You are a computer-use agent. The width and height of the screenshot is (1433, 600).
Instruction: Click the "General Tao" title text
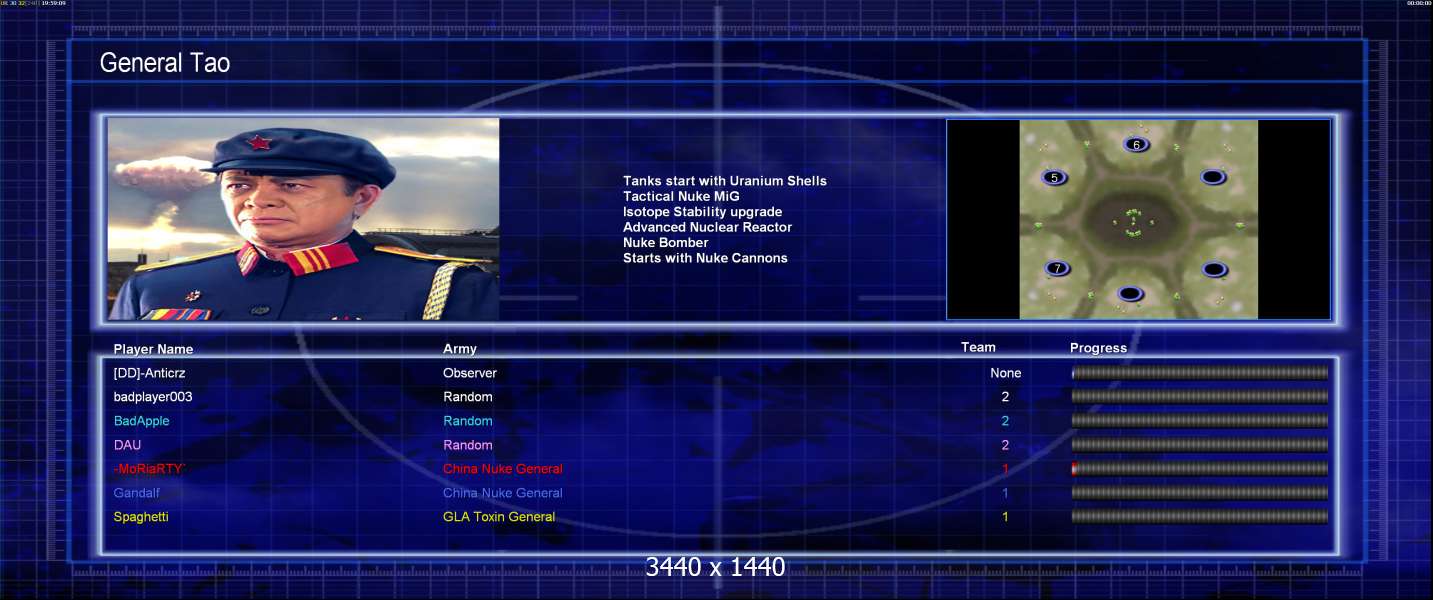165,63
